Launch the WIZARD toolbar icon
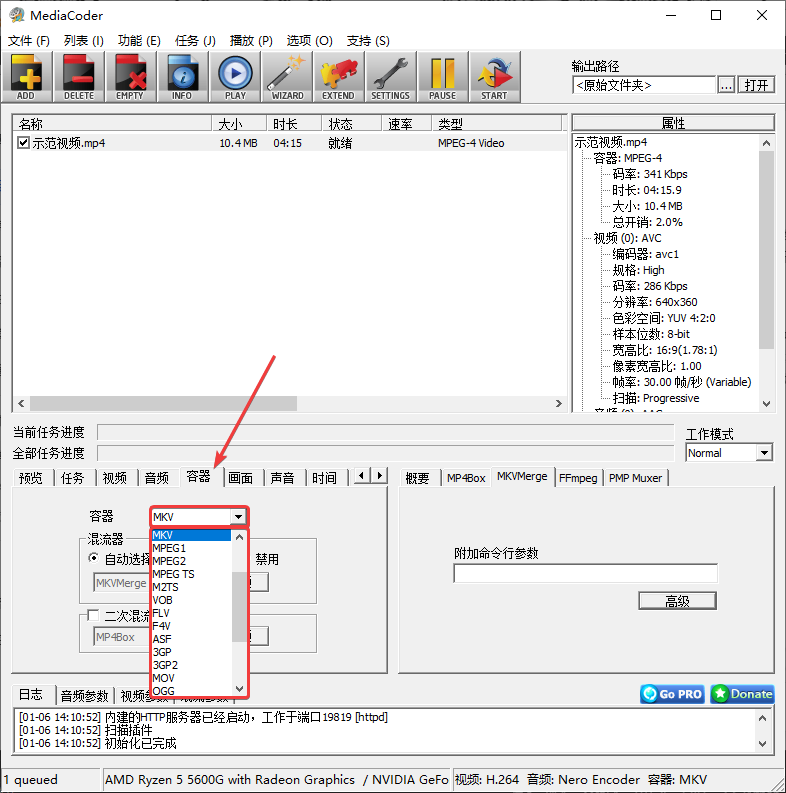The height and width of the screenshot is (793, 786). click(287, 76)
